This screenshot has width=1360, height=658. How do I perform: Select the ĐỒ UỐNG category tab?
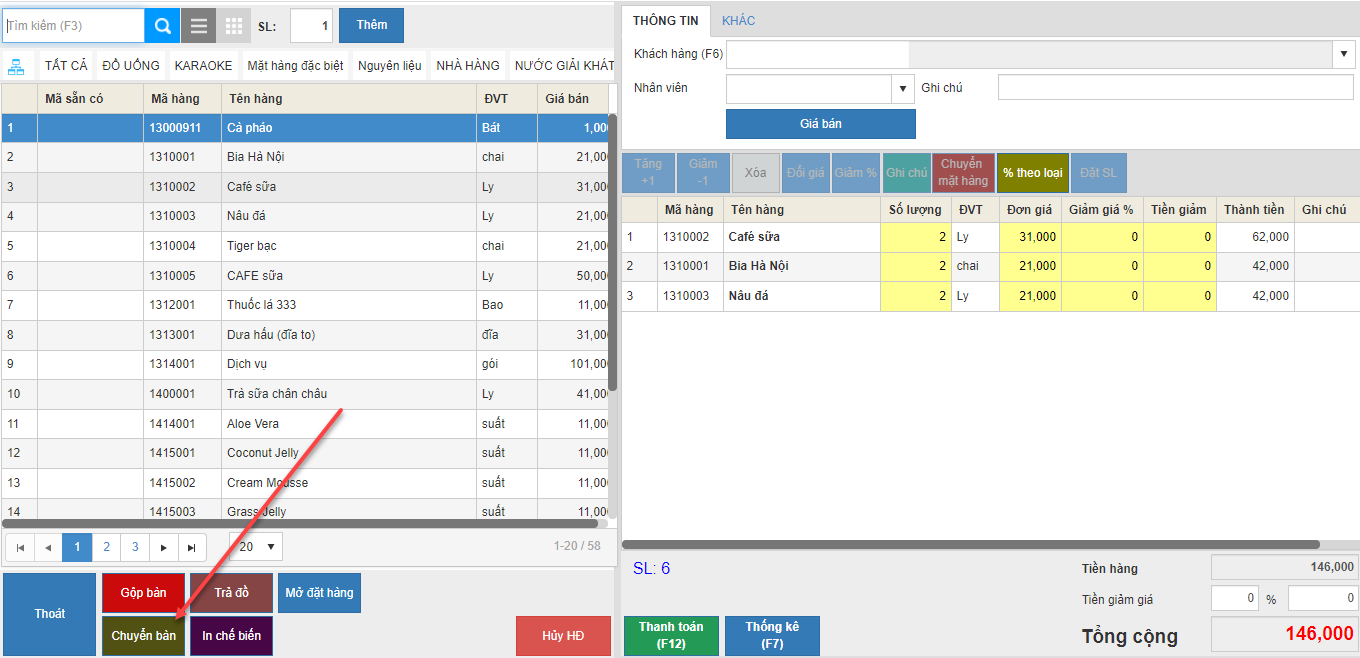tap(131, 66)
